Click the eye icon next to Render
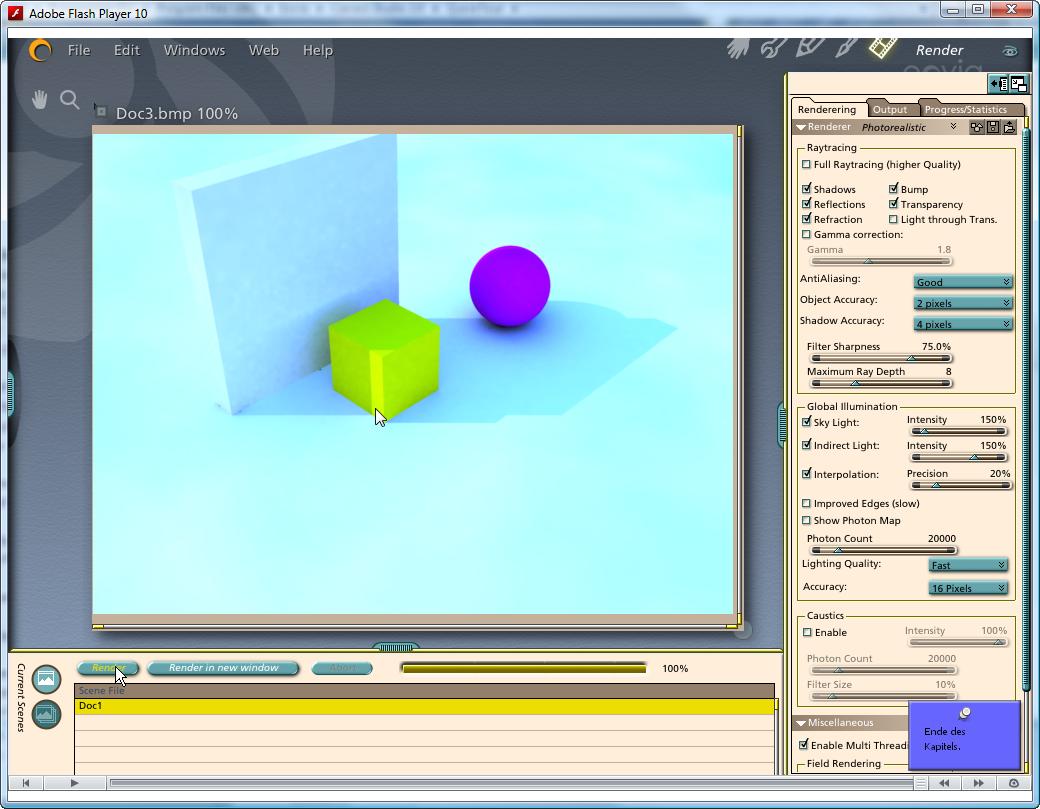The width and height of the screenshot is (1040, 809). coord(1009,51)
